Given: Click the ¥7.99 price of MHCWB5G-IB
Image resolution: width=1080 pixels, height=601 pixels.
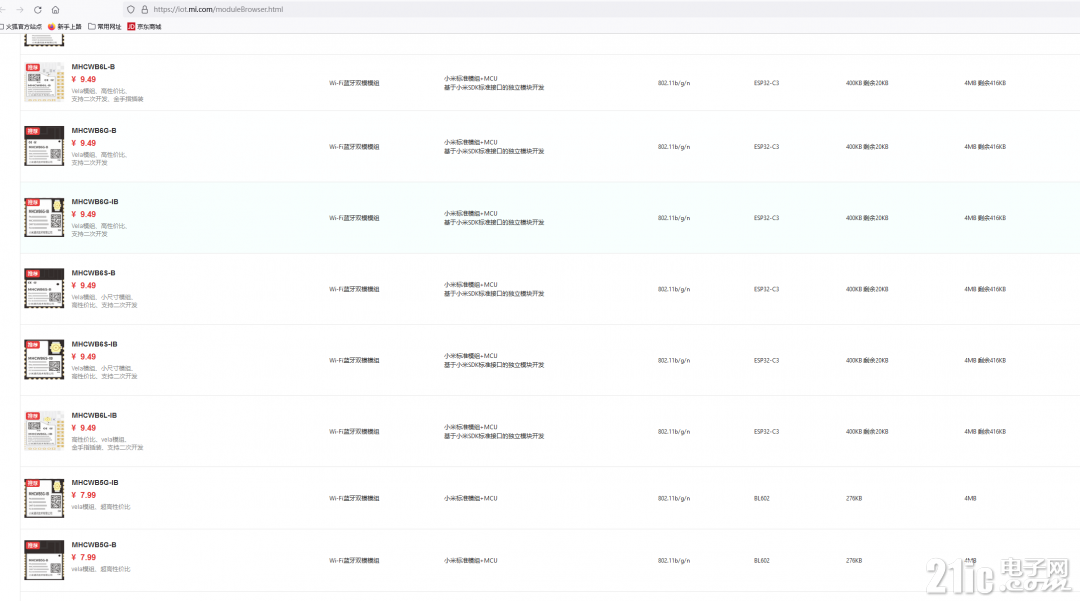Looking at the screenshot, I should click(83, 495).
